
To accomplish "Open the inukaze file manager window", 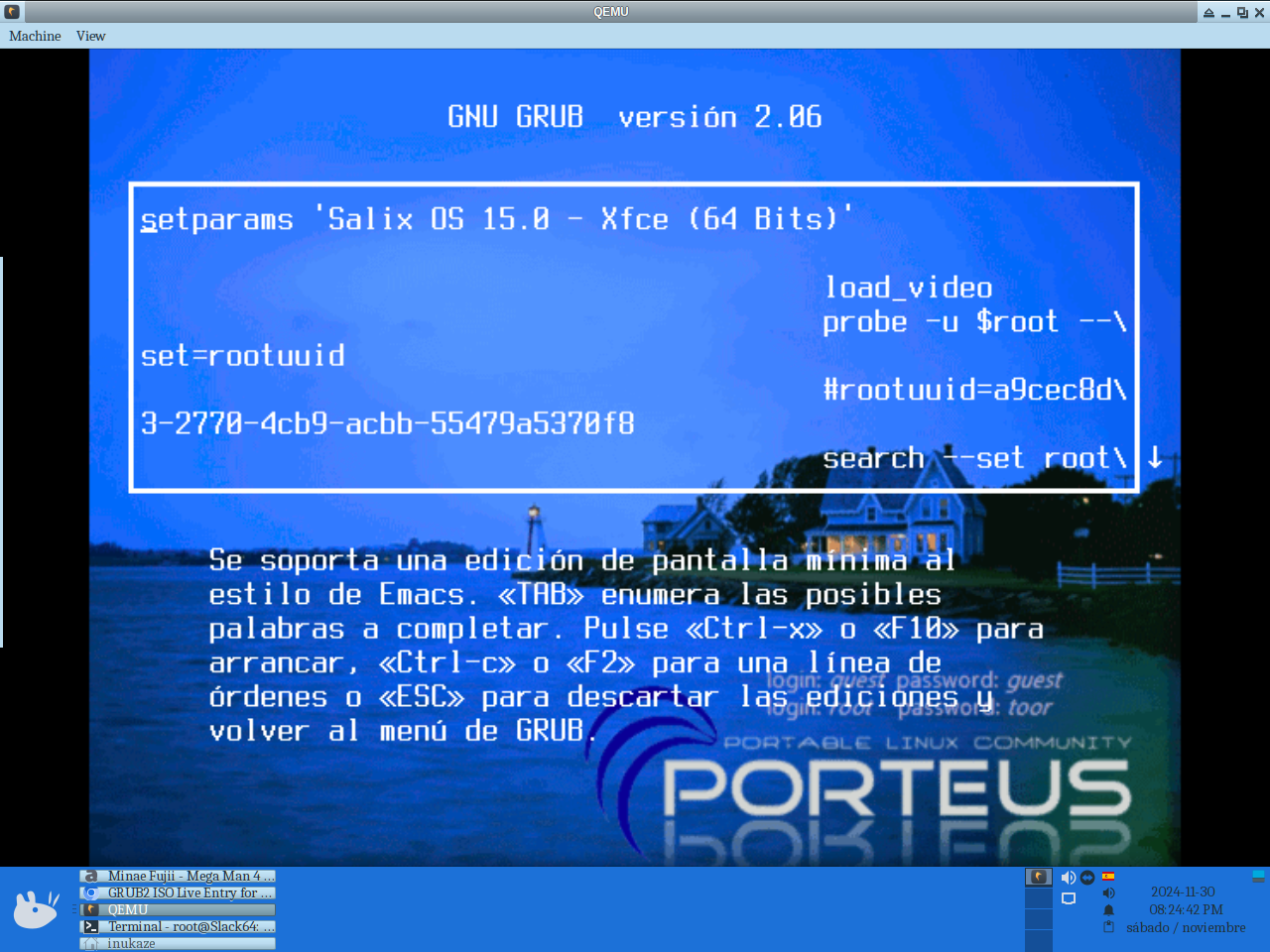I will coord(178,943).
